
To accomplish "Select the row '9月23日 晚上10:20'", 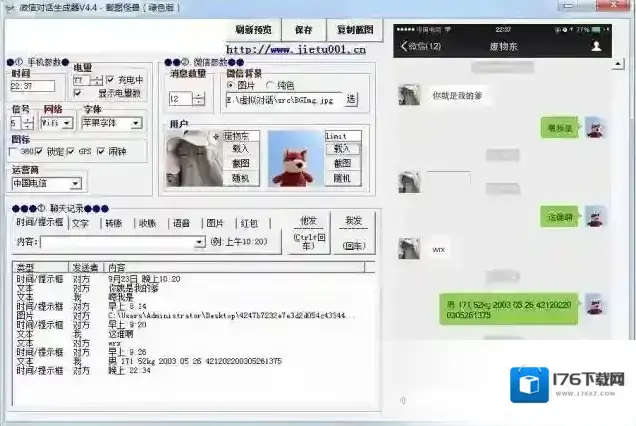I will point(194,279).
